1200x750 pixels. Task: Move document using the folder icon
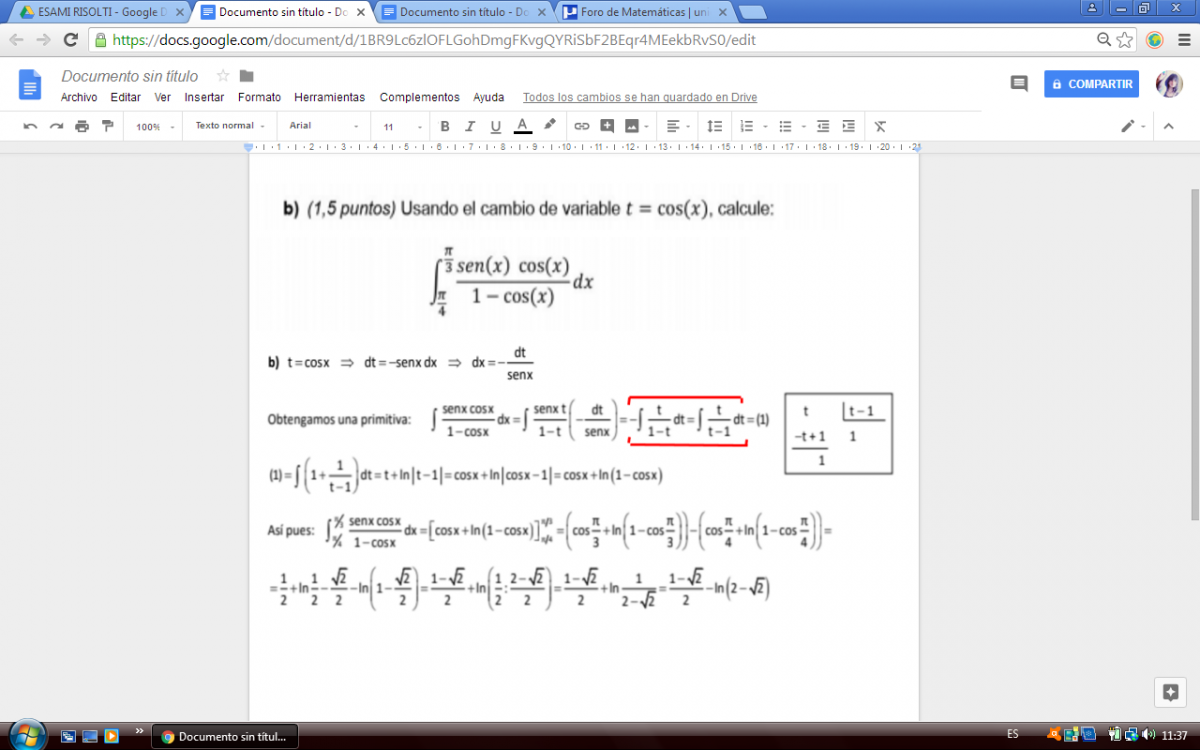247,76
